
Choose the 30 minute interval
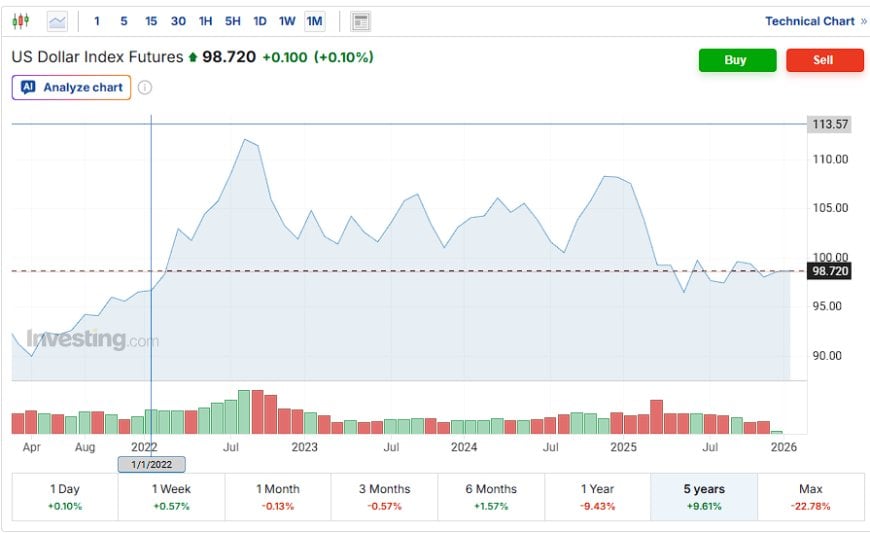click(x=178, y=22)
